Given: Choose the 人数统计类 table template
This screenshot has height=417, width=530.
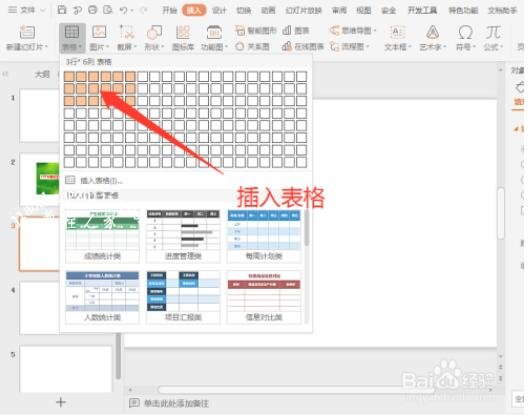Looking at the screenshot, I should (102, 297).
